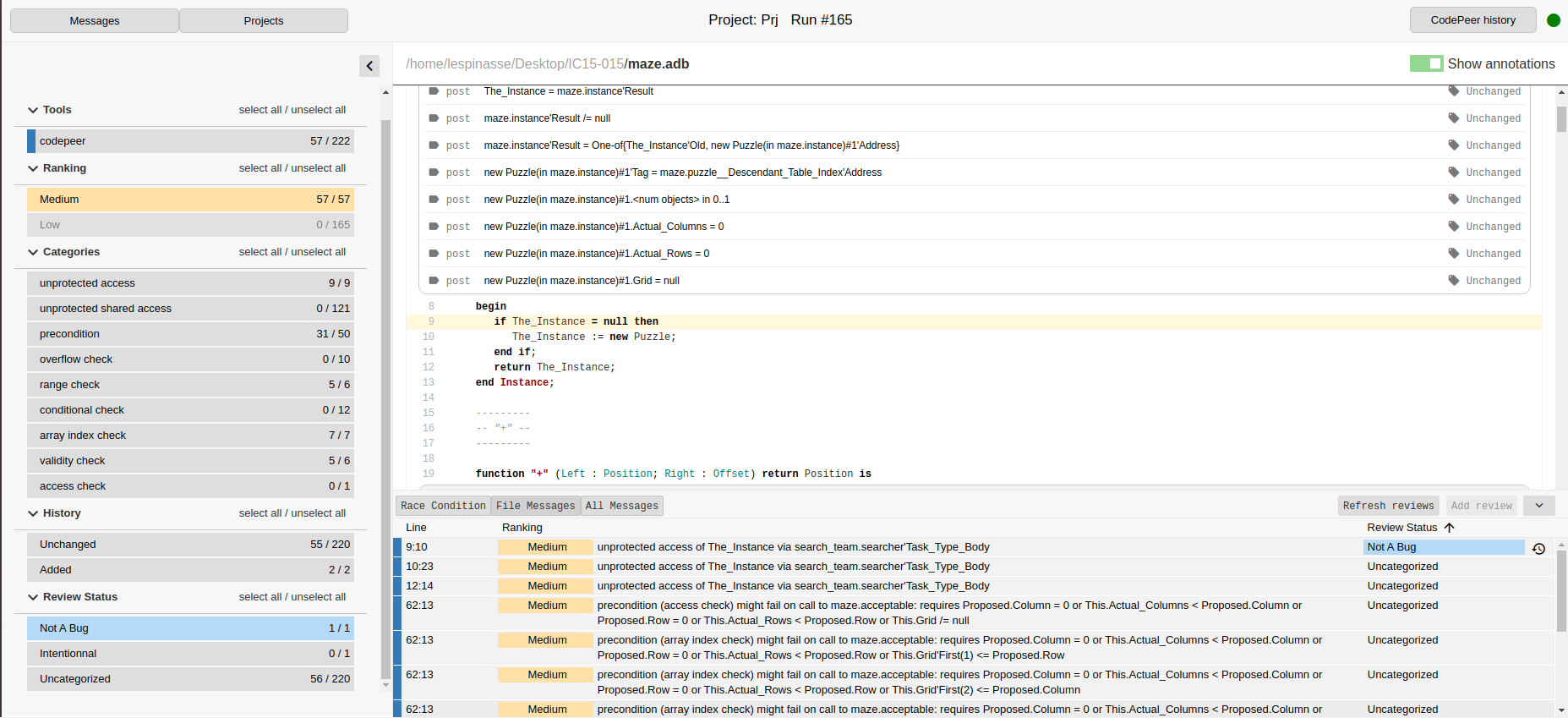The height and width of the screenshot is (718, 1568).
Task: Click tag icon beside first Unchanged annotation
Action: pyautogui.click(x=1454, y=91)
